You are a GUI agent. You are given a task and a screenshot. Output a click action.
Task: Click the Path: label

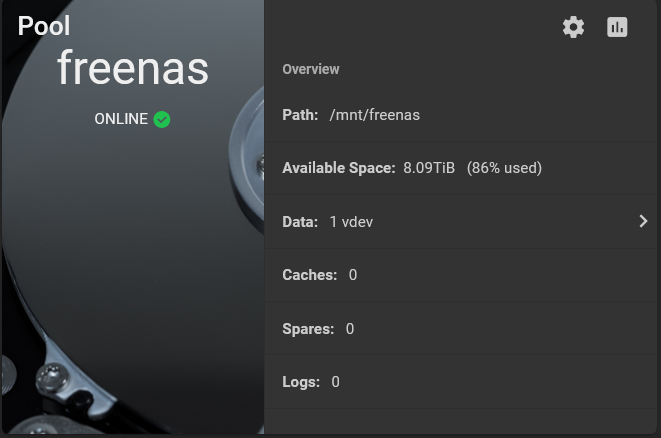click(x=300, y=115)
